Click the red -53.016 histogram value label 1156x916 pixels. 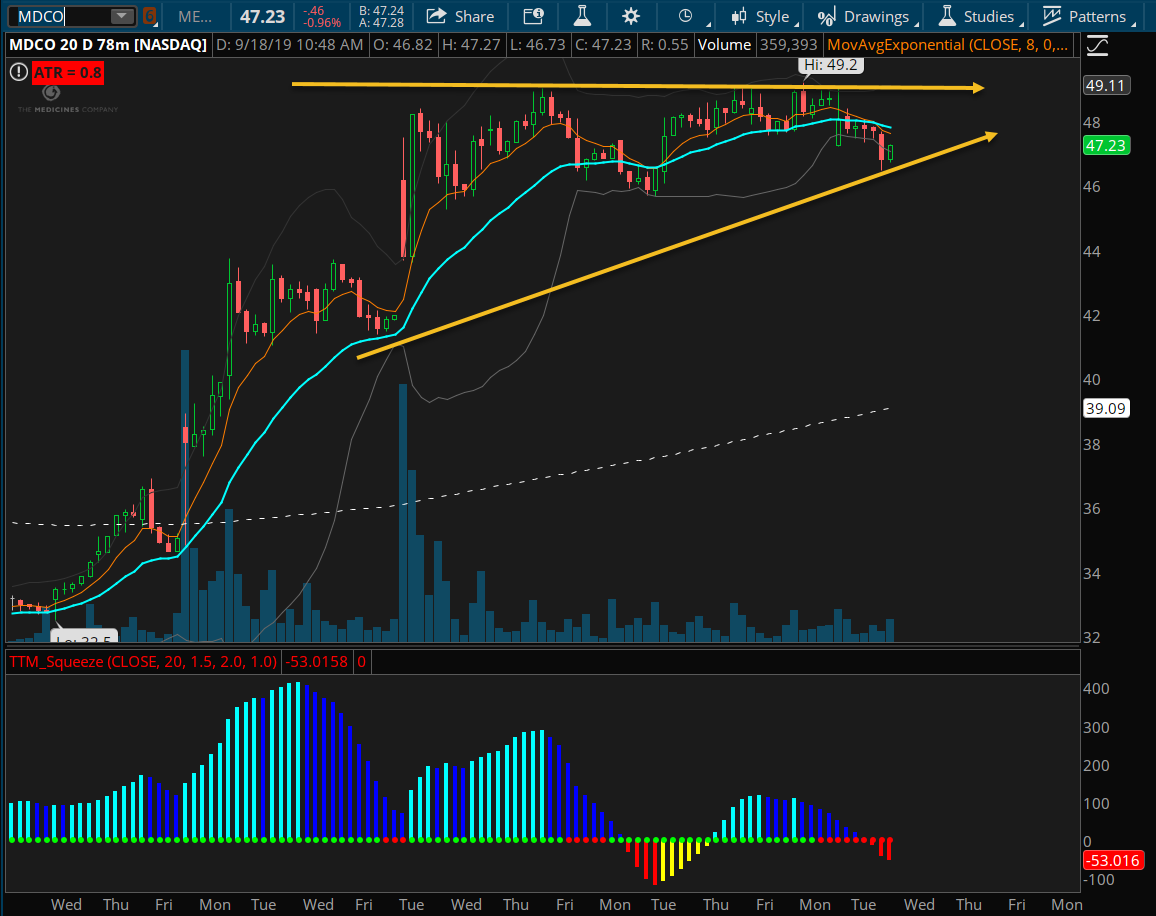click(x=1111, y=860)
